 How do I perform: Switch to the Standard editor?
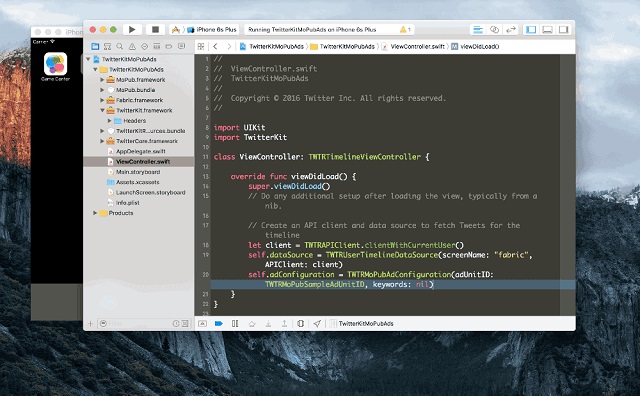pos(478,29)
